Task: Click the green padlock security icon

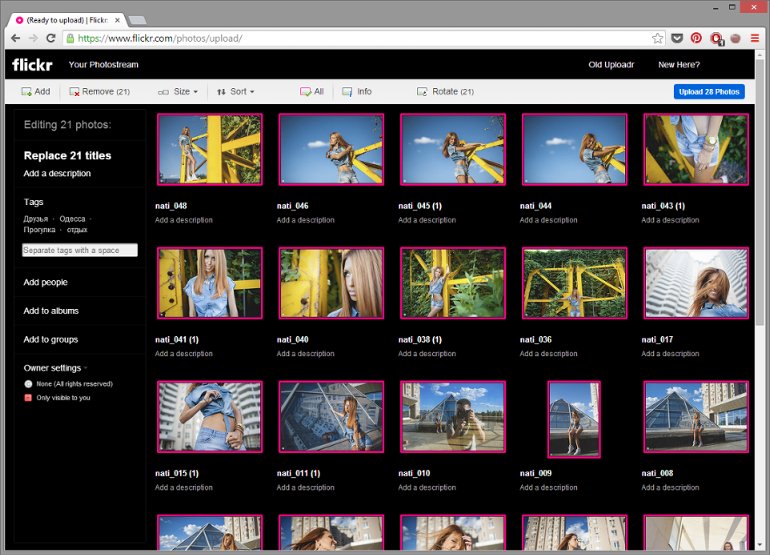Action: point(70,38)
